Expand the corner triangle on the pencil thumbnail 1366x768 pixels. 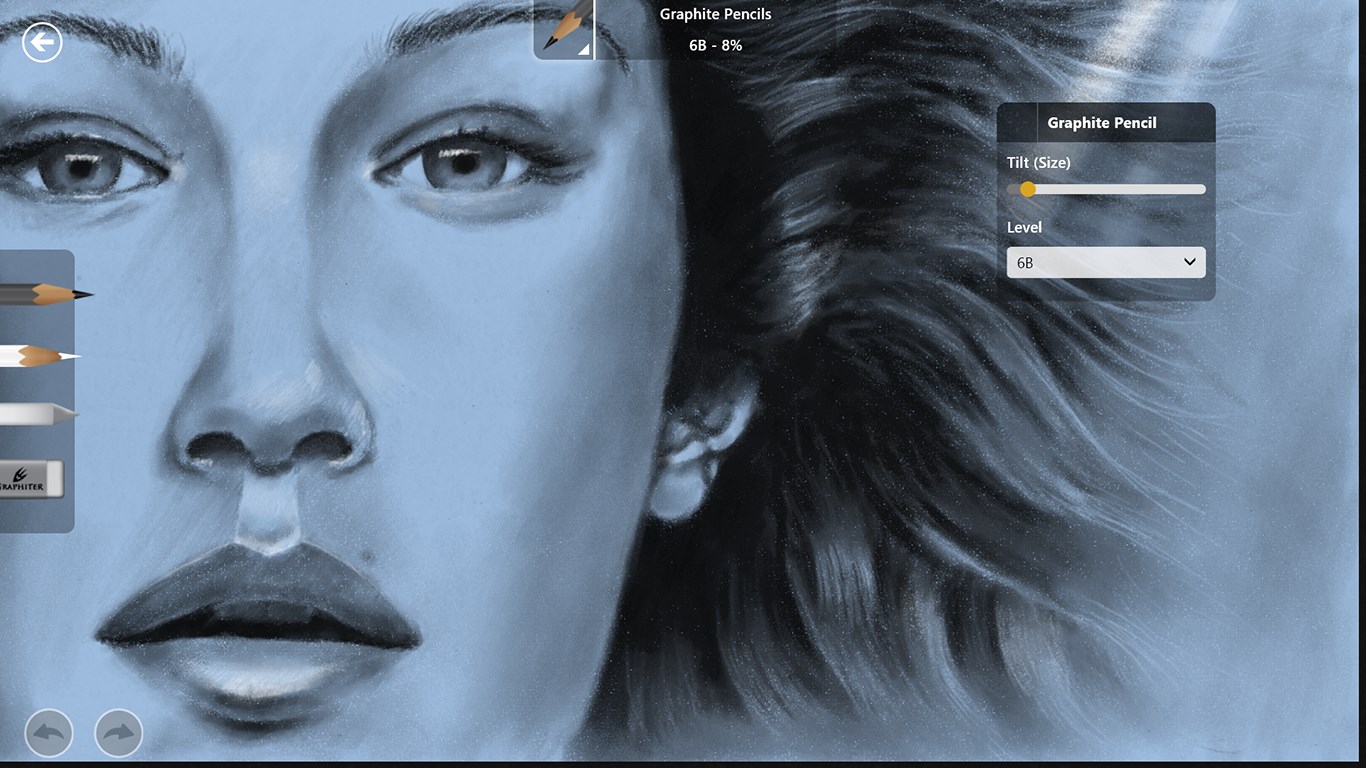pos(586,52)
